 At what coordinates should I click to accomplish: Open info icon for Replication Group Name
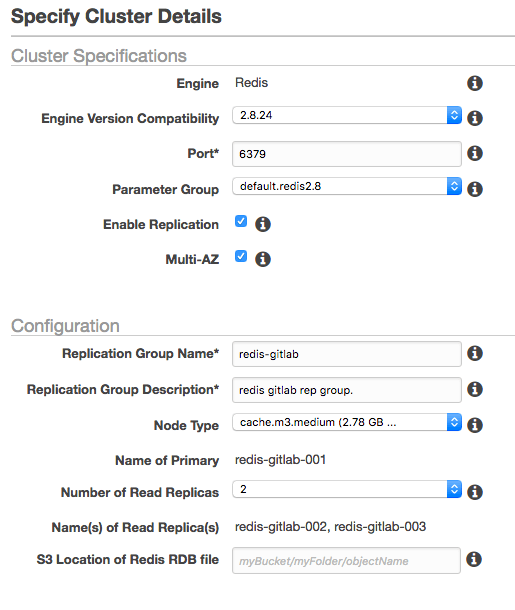tap(475, 353)
